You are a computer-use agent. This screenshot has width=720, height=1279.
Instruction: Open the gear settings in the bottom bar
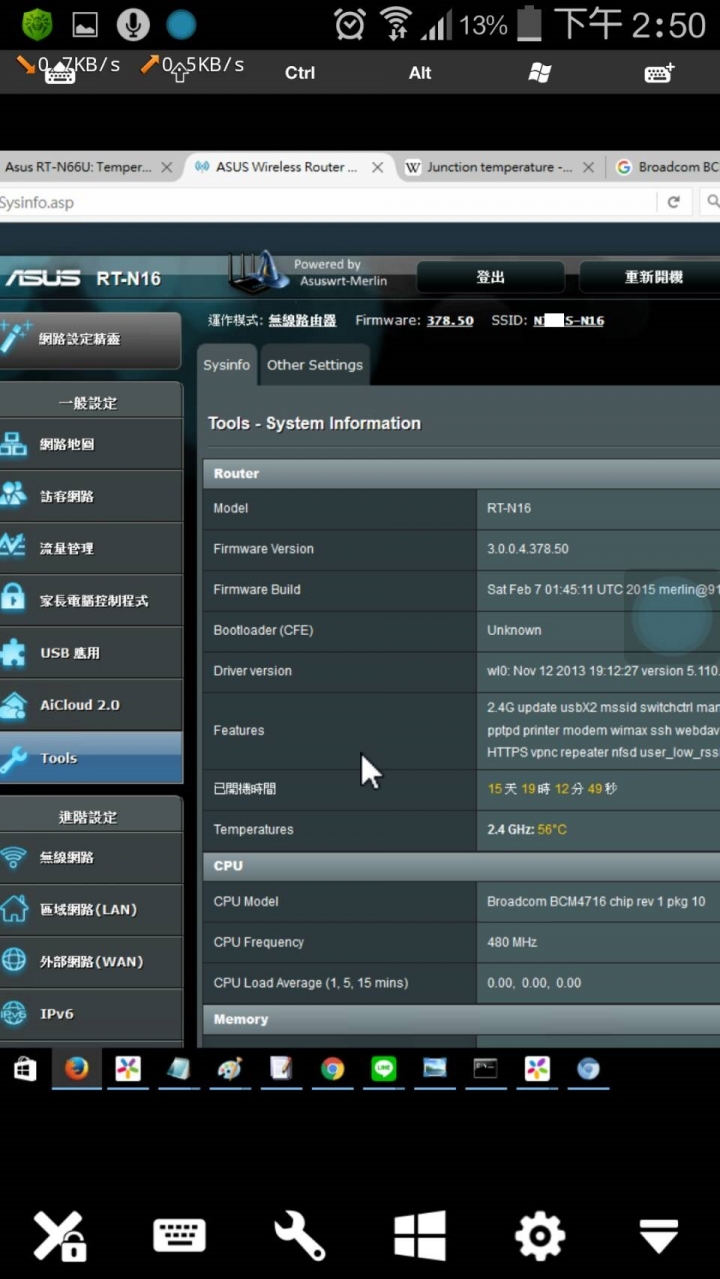[x=540, y=1236]
